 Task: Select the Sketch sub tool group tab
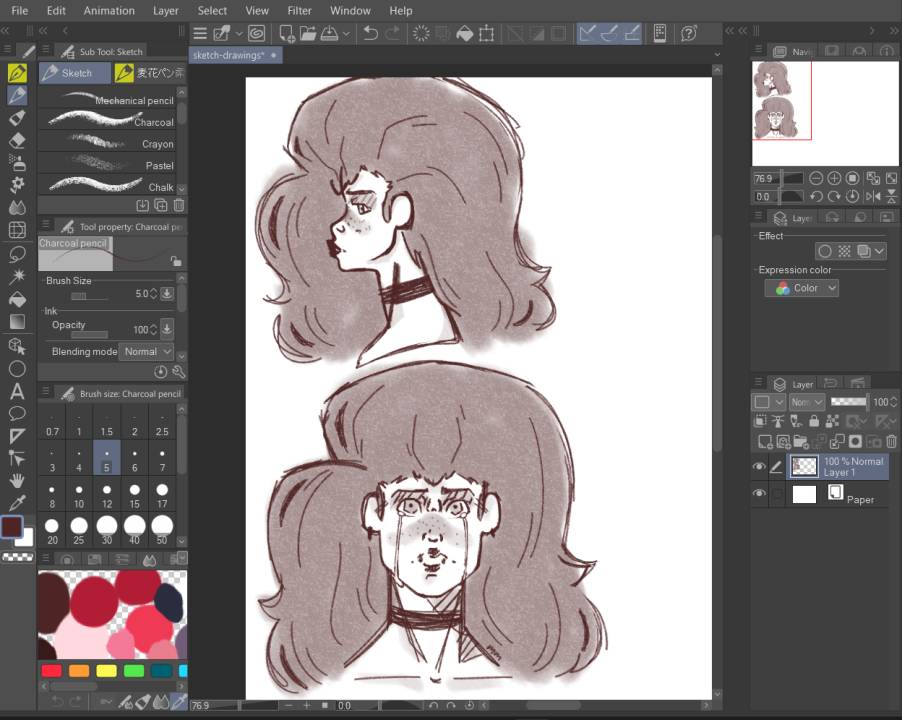75,73
